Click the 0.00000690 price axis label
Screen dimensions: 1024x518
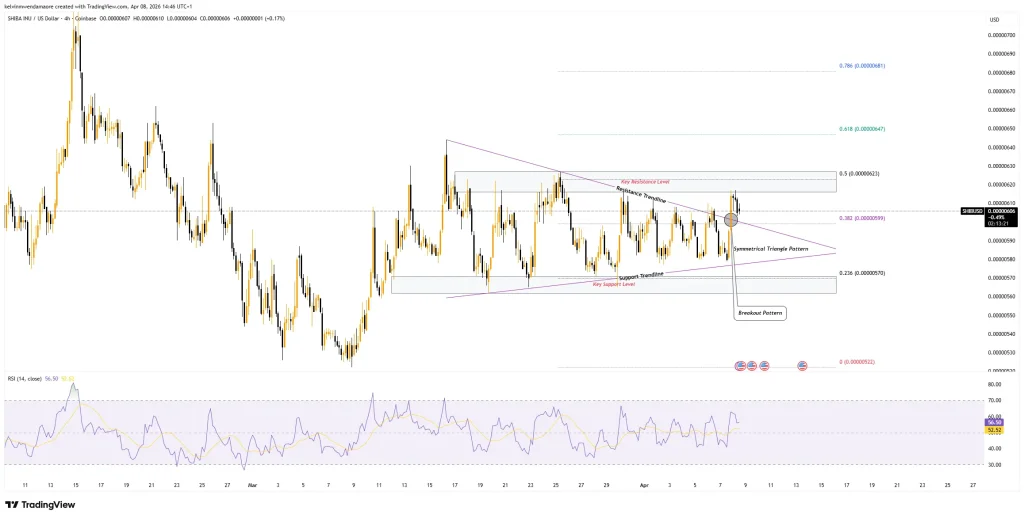coord(1001,54)
